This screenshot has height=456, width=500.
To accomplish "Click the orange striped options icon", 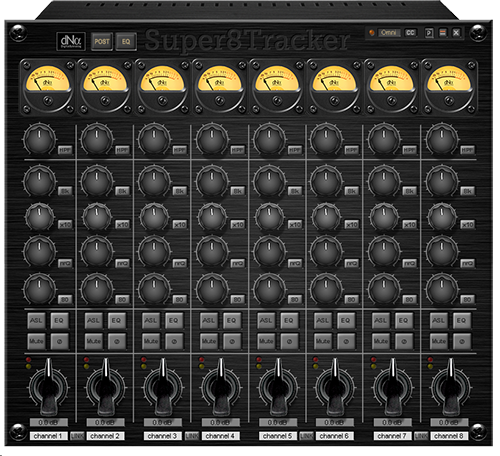I will (x=443, y=33).
